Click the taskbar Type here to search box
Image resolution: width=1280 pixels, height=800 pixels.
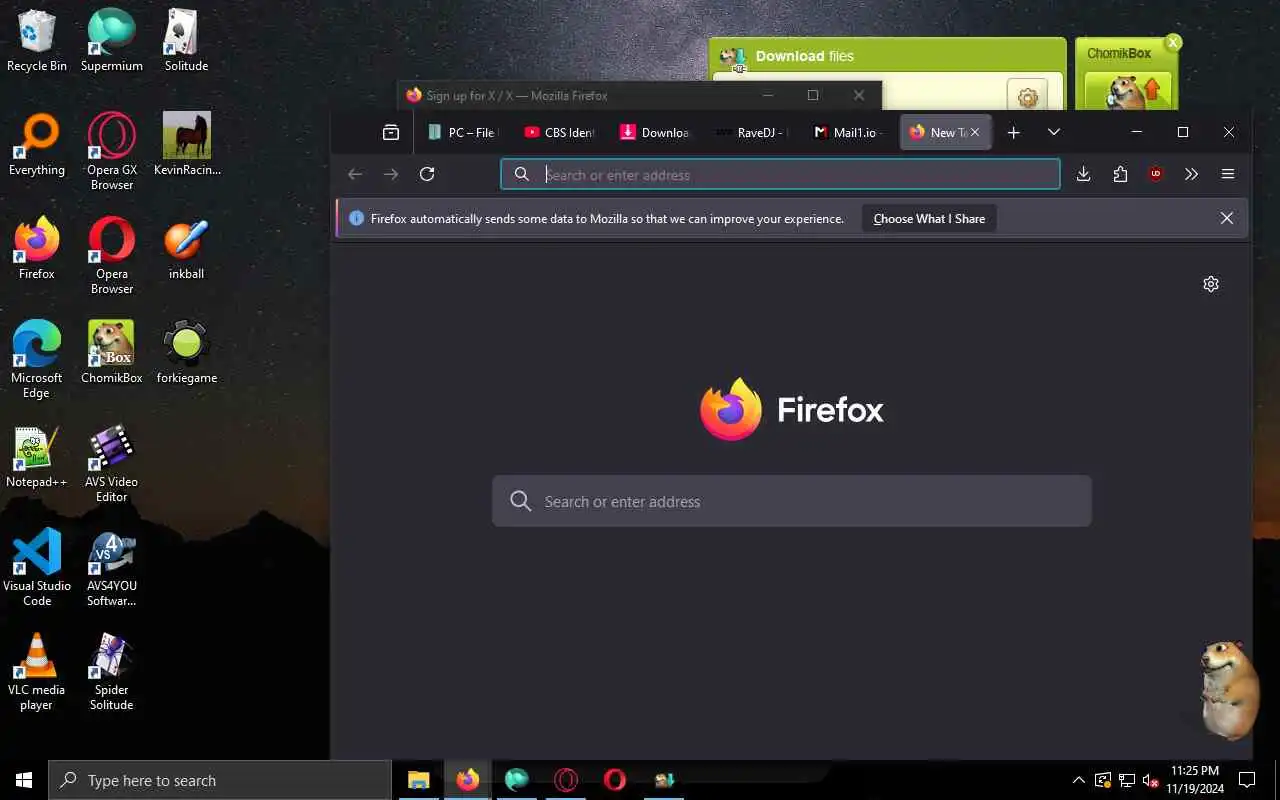click(x=220, y=780)
